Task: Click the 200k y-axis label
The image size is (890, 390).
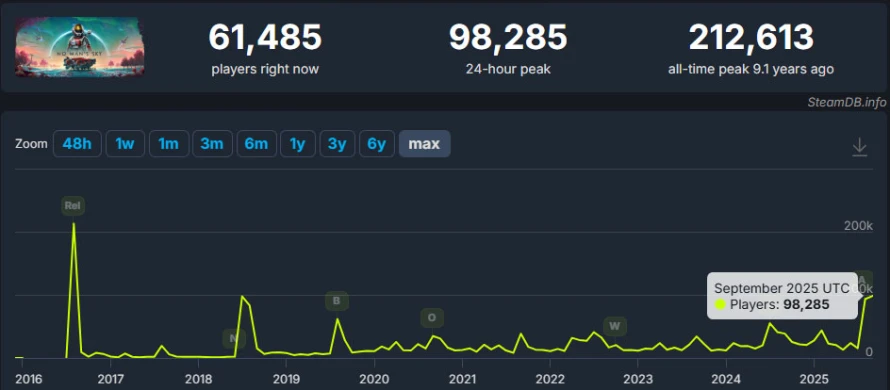Action: pos(858,226)
